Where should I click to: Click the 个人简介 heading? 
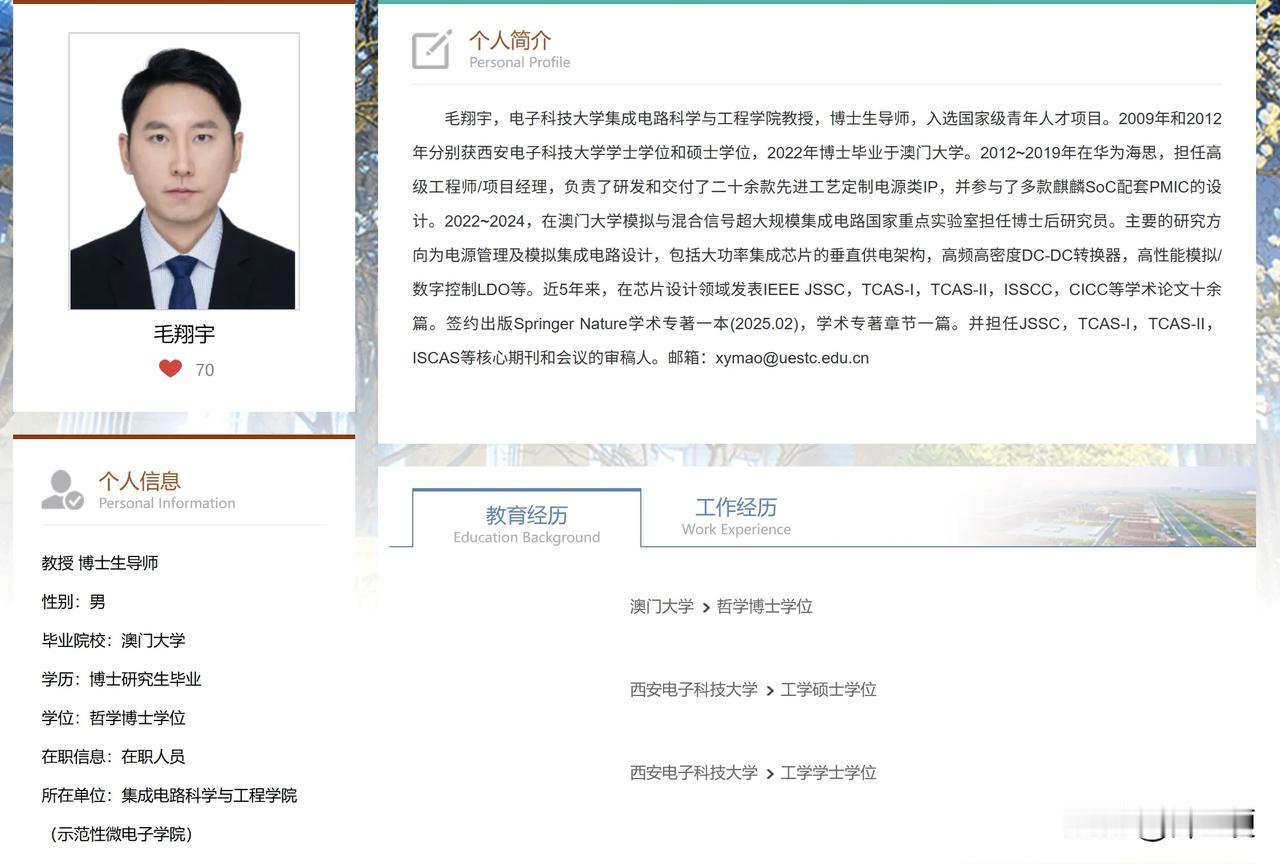pyautogui.click(x=510, y=40)
